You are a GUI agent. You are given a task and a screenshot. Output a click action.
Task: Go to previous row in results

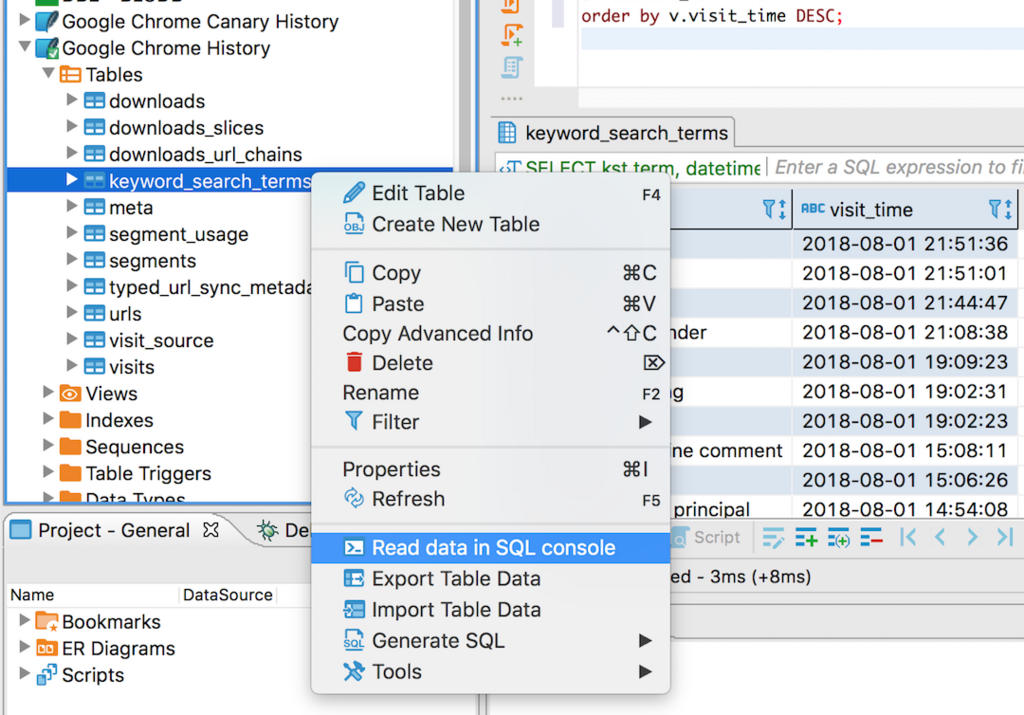coord(940,537)
